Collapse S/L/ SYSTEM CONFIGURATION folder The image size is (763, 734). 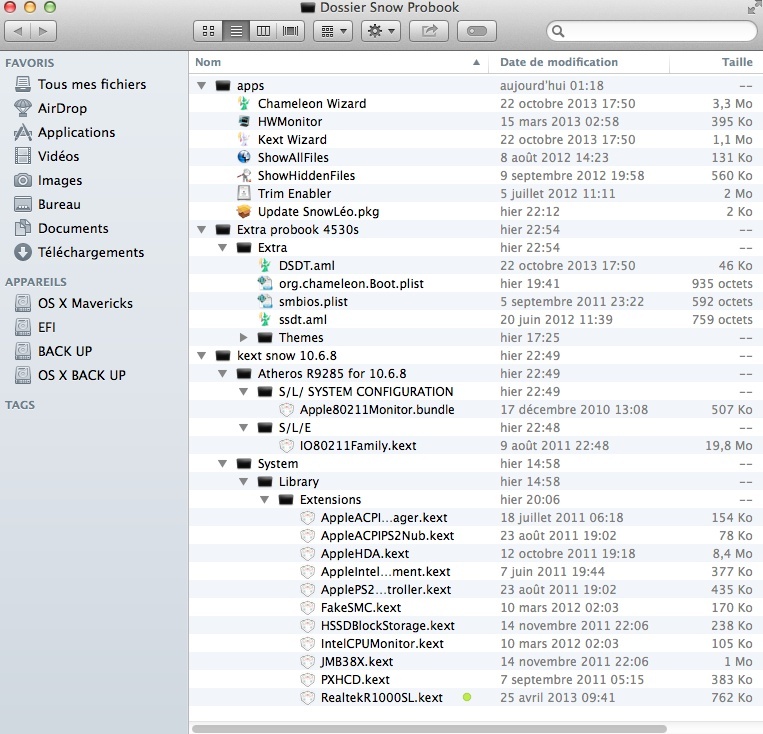click(x=244, y=392)
